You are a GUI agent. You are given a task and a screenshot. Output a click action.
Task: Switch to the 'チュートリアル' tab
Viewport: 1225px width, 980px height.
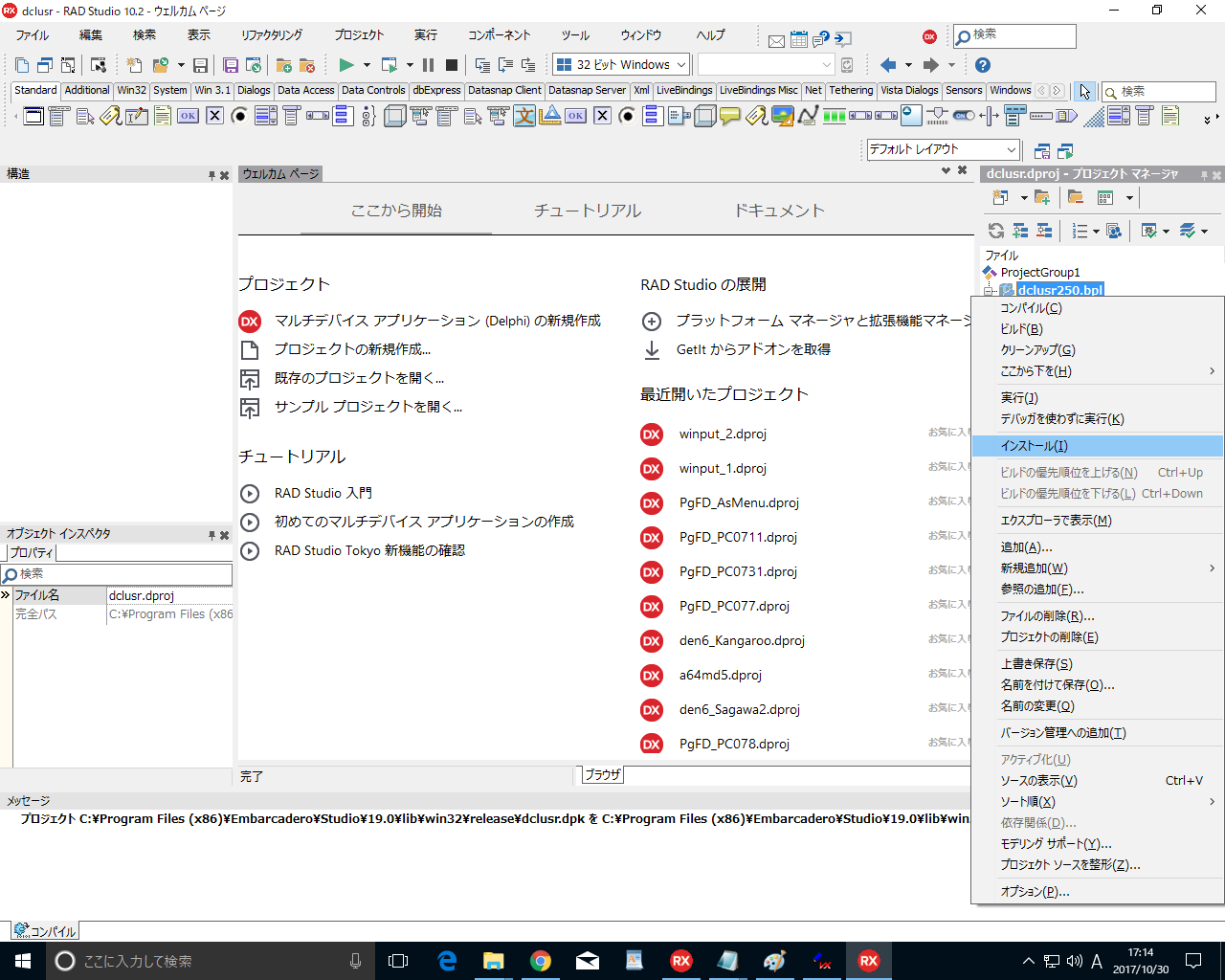pos(588,211)
